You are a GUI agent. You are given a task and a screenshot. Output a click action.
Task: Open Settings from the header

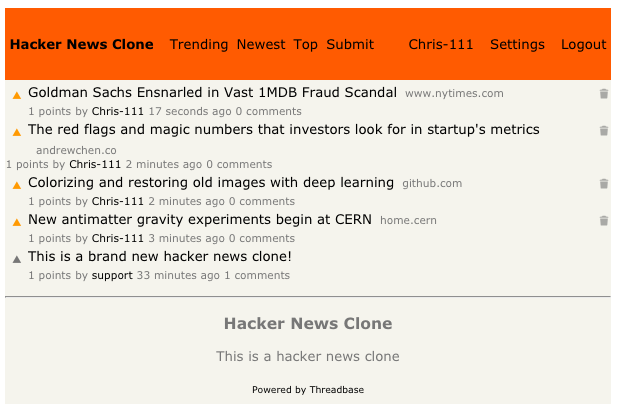[x=517, y=45]
